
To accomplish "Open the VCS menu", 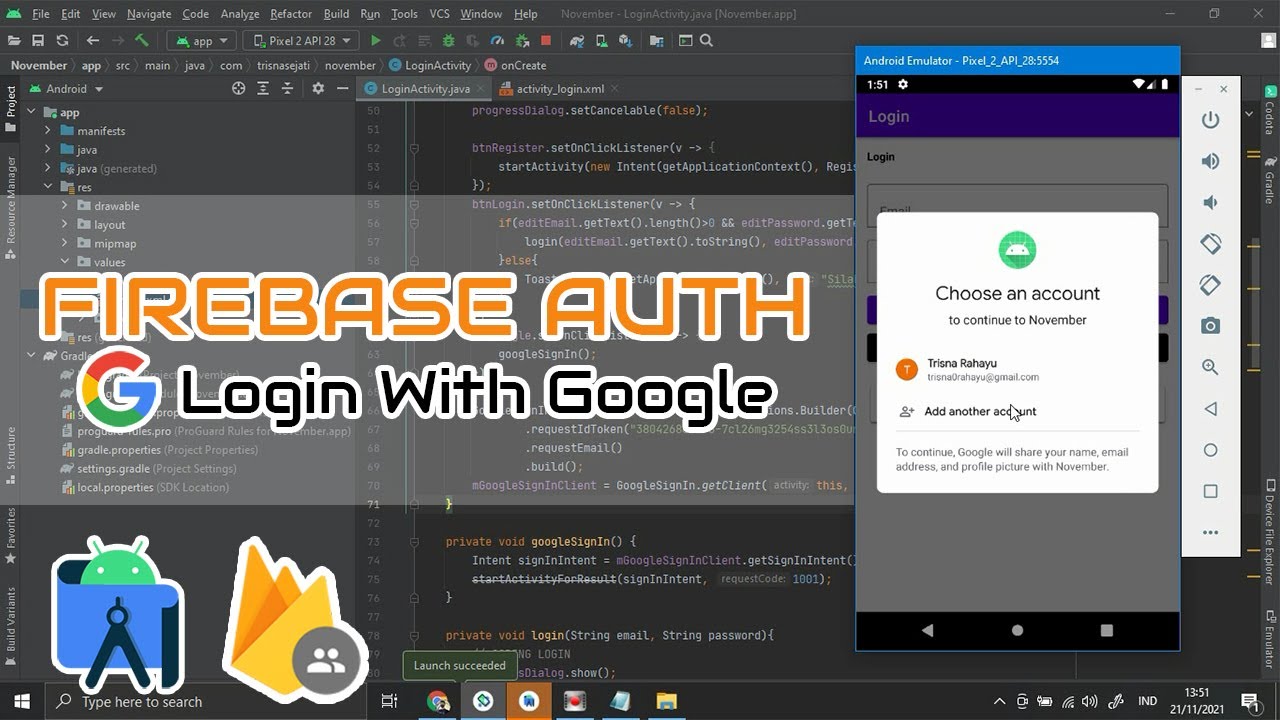I will pos(439,14).
